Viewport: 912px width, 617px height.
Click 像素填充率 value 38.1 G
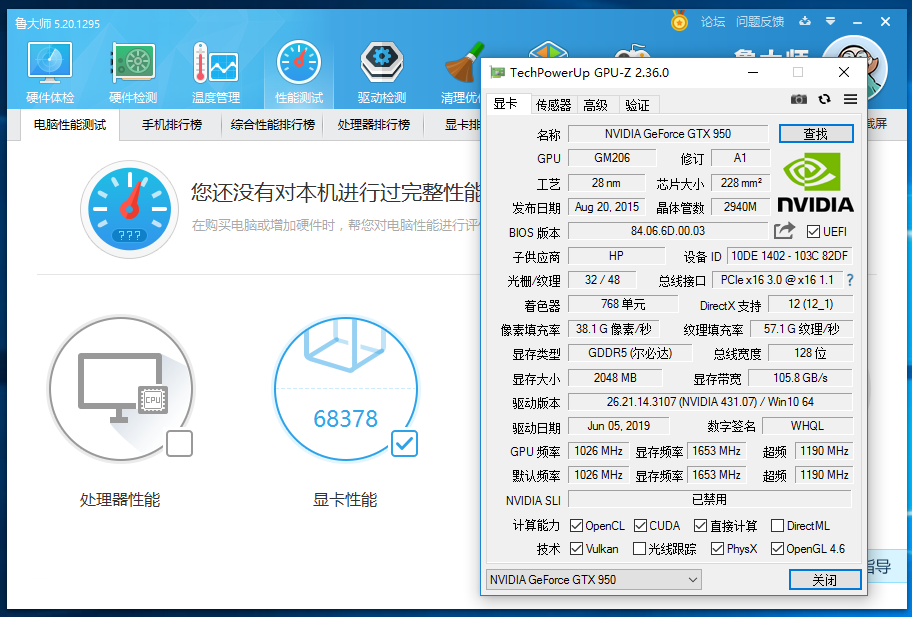click(614, 329)
